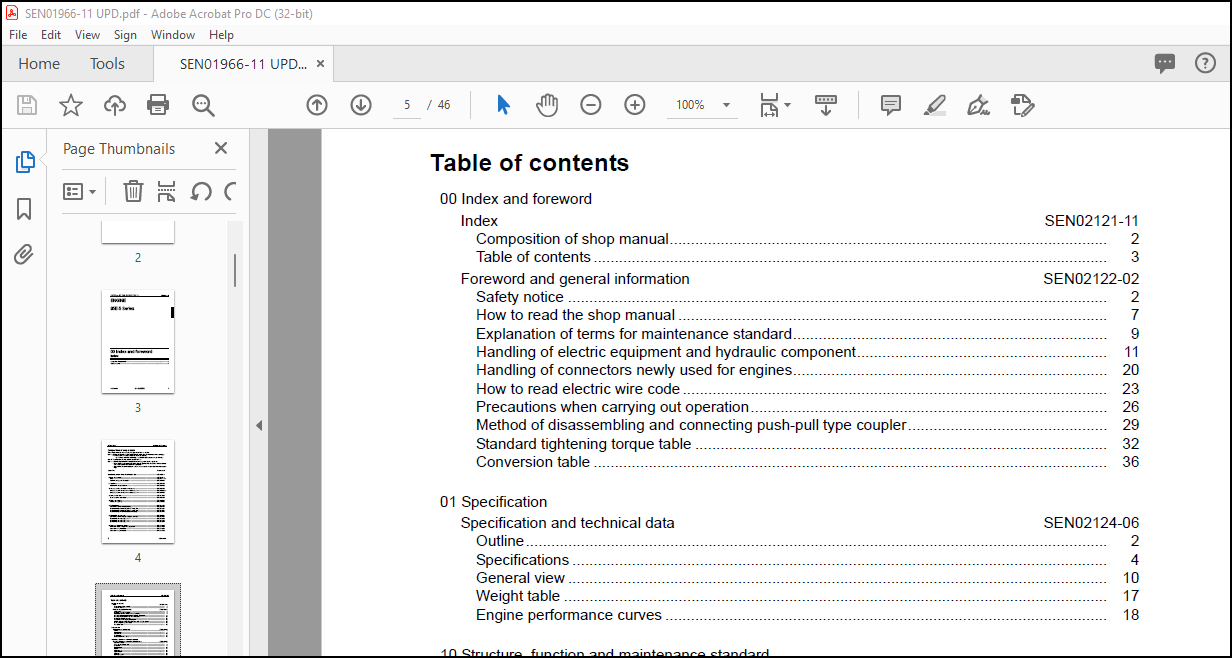Click the 'Table of contents' heading

click(530, 163)
